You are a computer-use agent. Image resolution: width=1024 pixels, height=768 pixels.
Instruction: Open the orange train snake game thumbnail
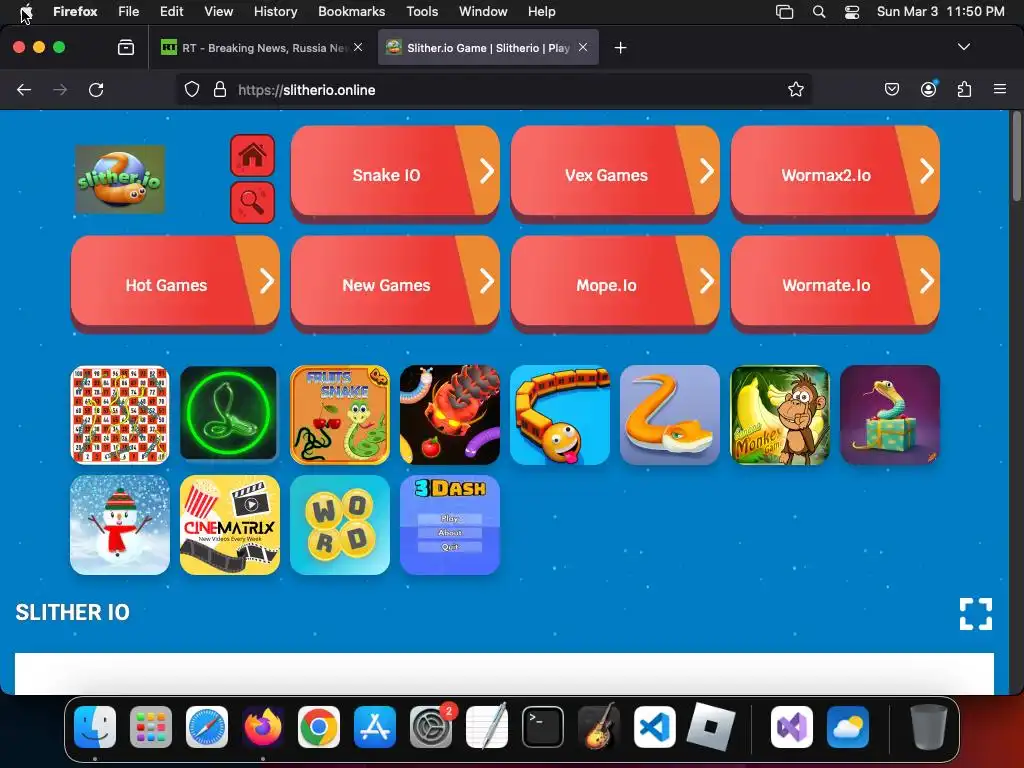tap(560, 415)
